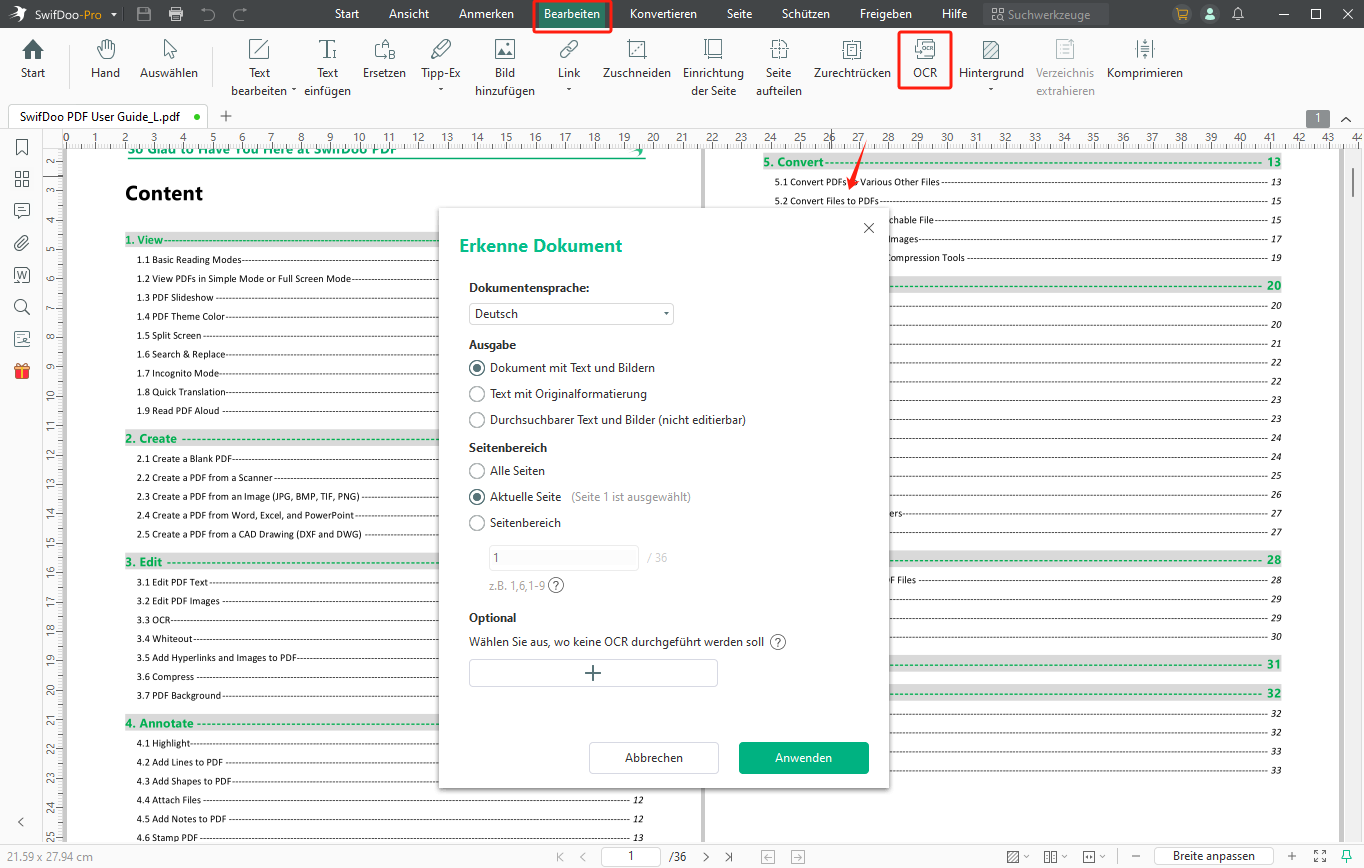Viewport: 1364px width, 868px height.
Task: Go to the next page arrow
Action: click(706, 857)
